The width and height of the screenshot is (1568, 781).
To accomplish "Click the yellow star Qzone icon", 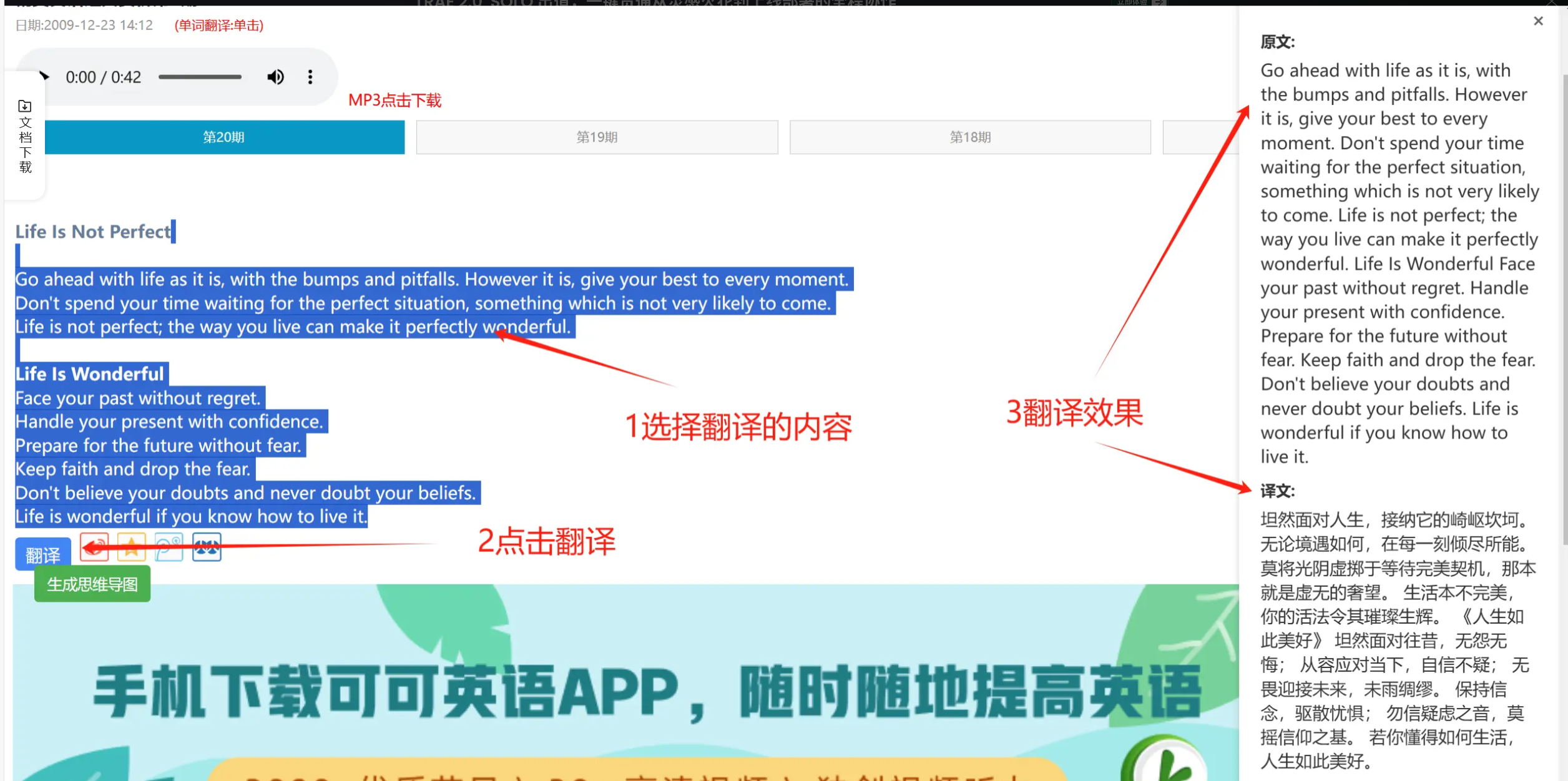I will [132, 548].
